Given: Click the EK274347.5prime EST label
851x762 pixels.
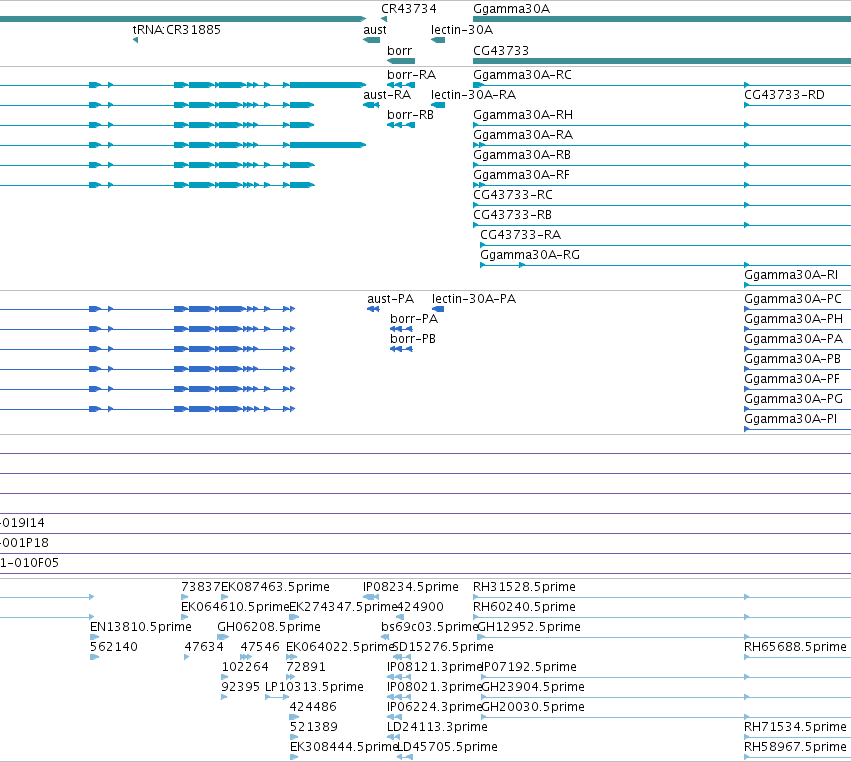Looking at the screenshot, I should (x=344, y=607).
